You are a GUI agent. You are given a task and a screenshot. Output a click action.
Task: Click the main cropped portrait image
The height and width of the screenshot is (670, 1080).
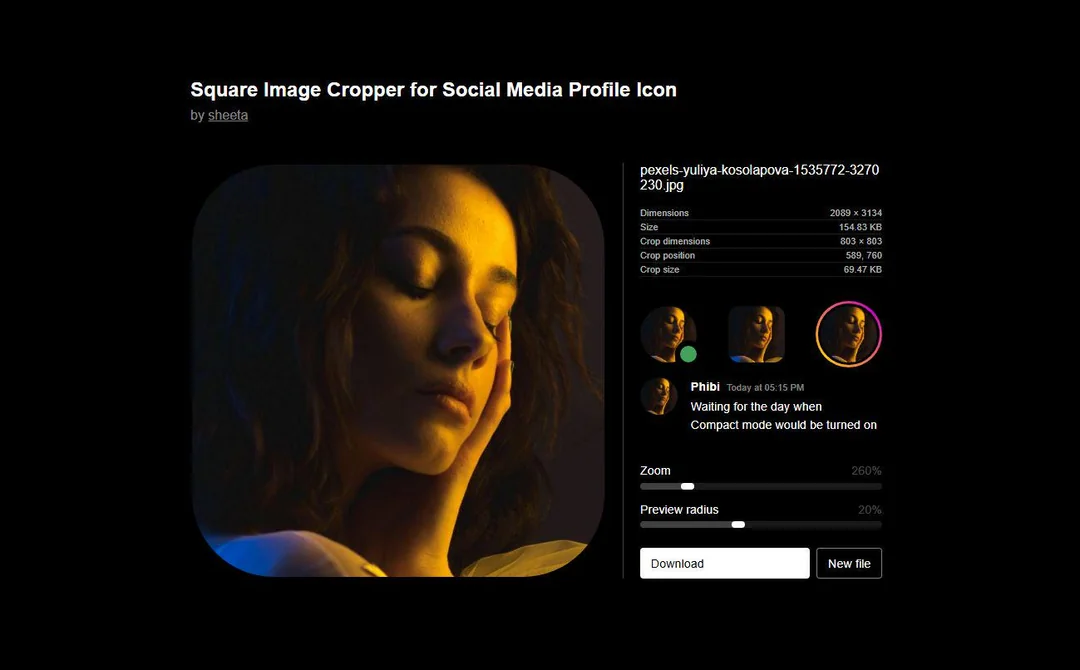[x=398, y=370]
